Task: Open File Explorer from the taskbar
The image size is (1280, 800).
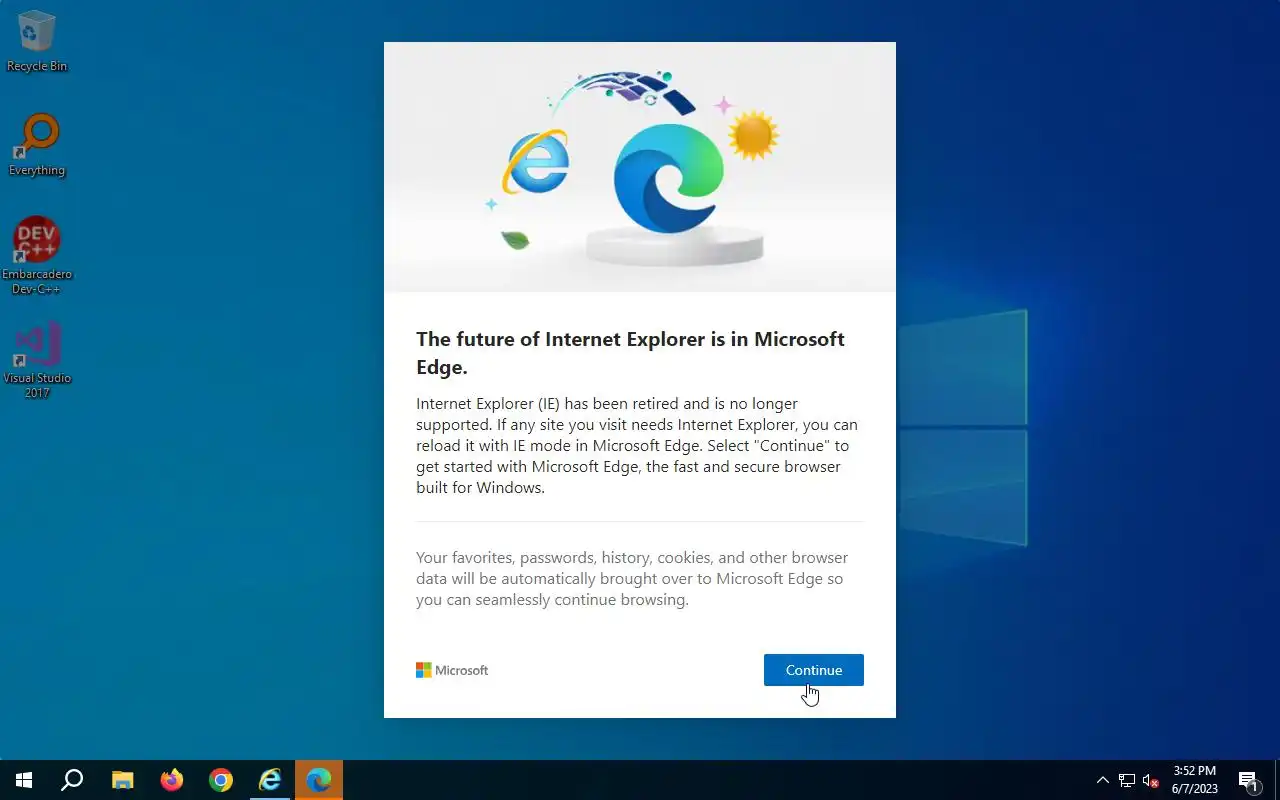Action: coord(122,780)
